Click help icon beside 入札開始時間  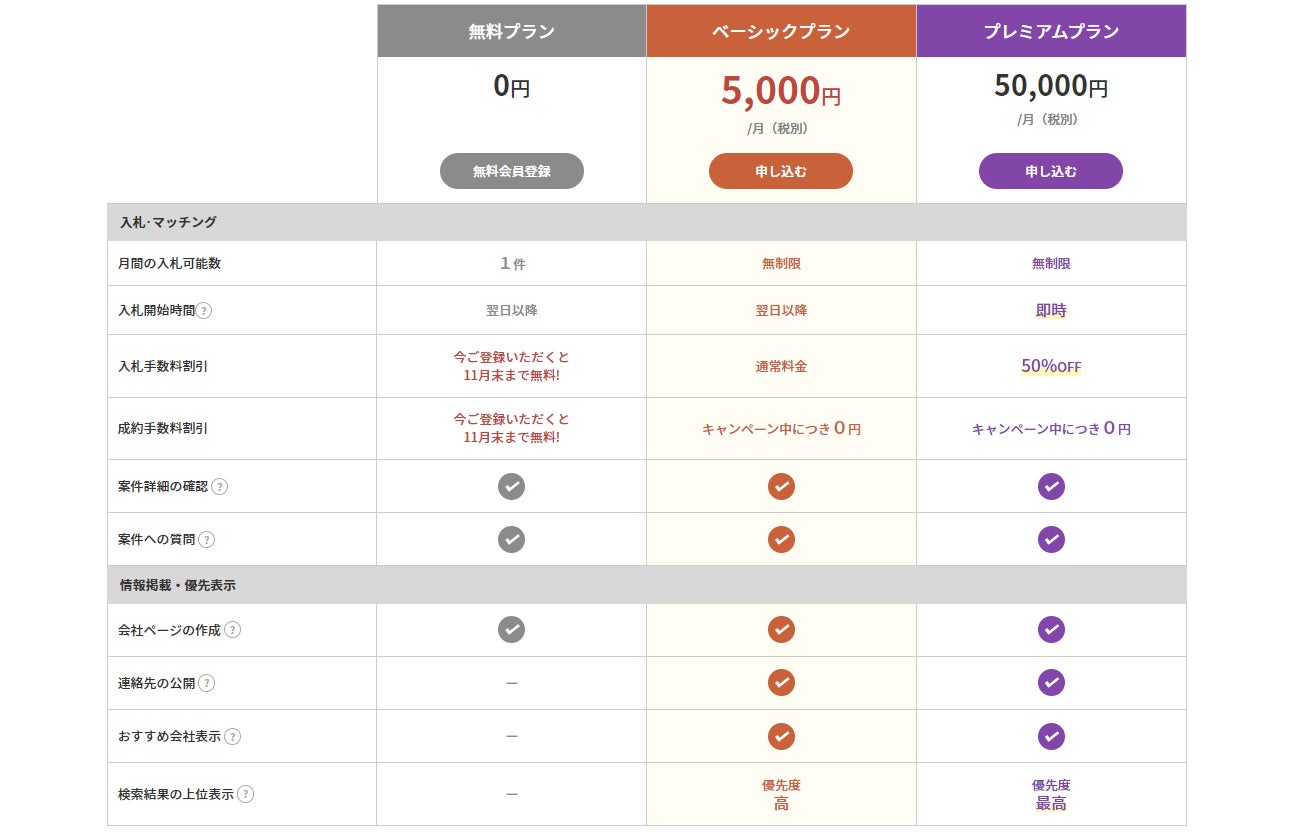tap(204, 311)
